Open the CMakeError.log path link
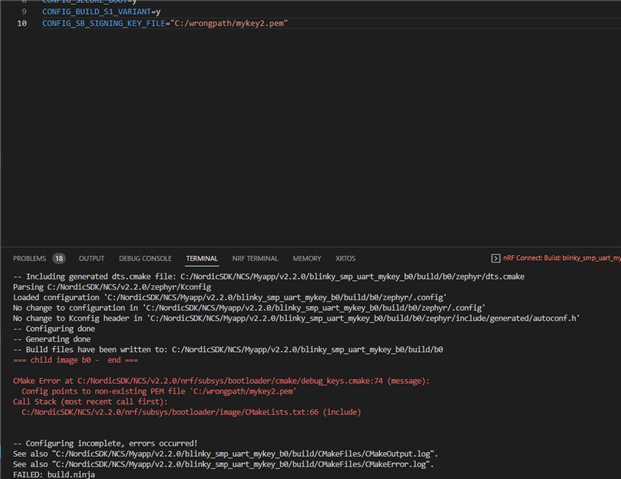This screenshot has height=479, width=621. click(x=241, y=464)
